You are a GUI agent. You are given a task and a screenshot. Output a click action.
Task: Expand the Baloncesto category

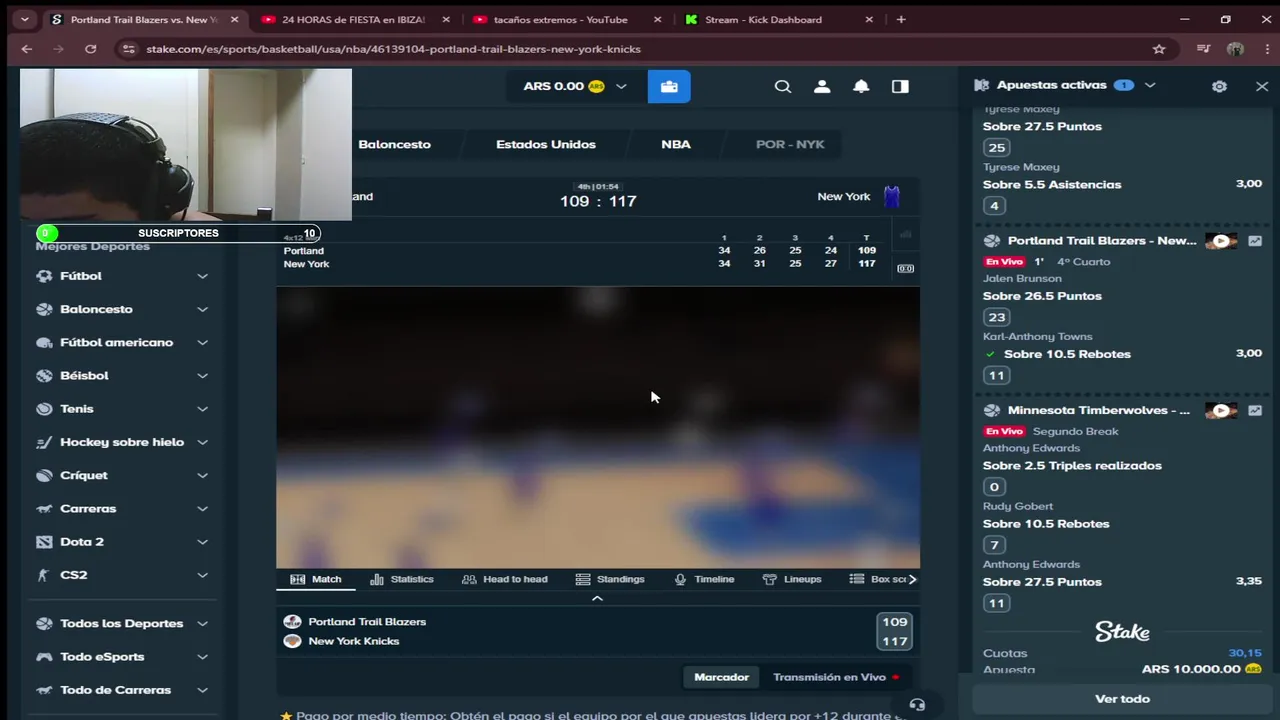[202, 309]
